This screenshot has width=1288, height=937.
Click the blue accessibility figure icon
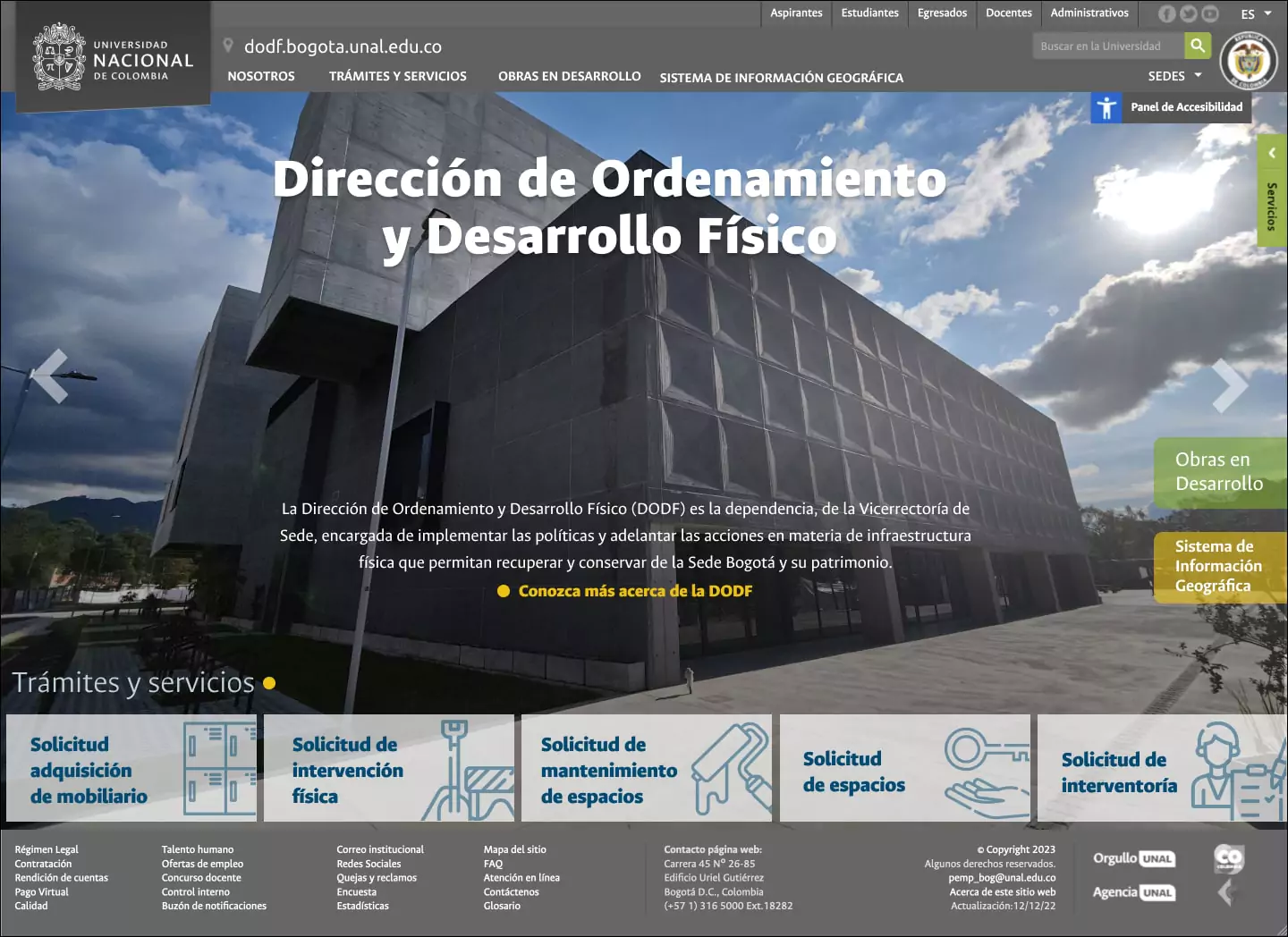pos(1106,107)
